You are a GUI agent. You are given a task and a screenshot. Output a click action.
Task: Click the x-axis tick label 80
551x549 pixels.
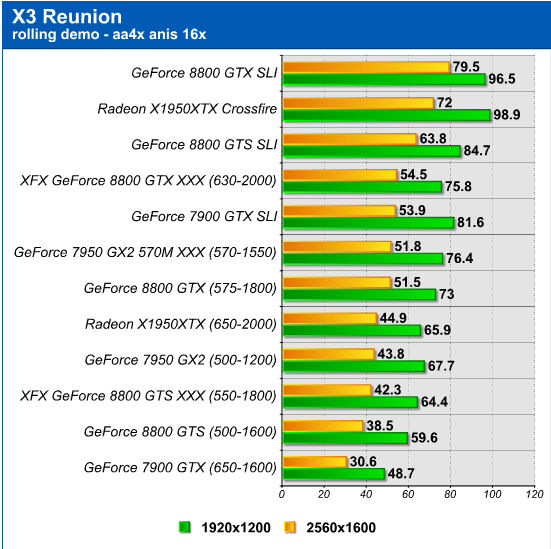pyautogui.click(x=450, y=494)
